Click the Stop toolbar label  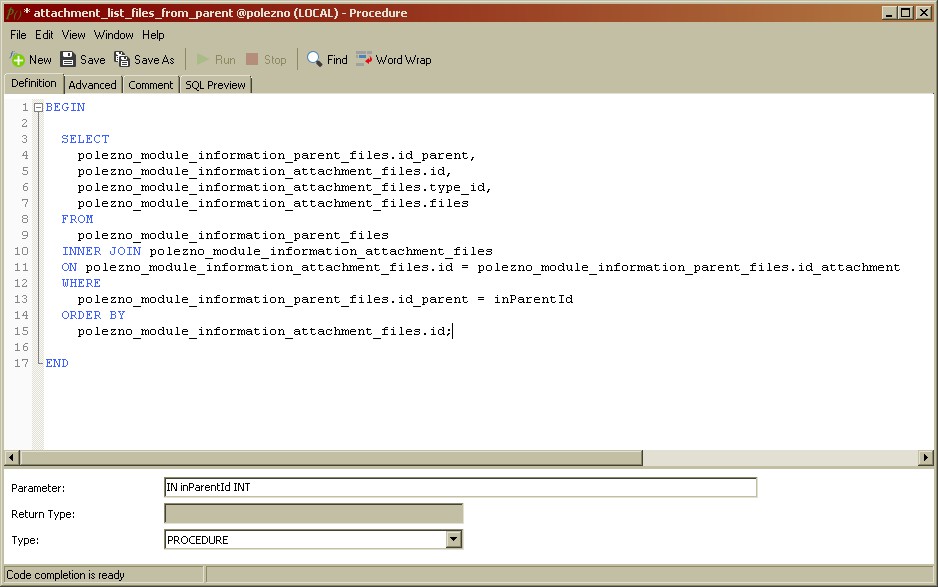275,60
